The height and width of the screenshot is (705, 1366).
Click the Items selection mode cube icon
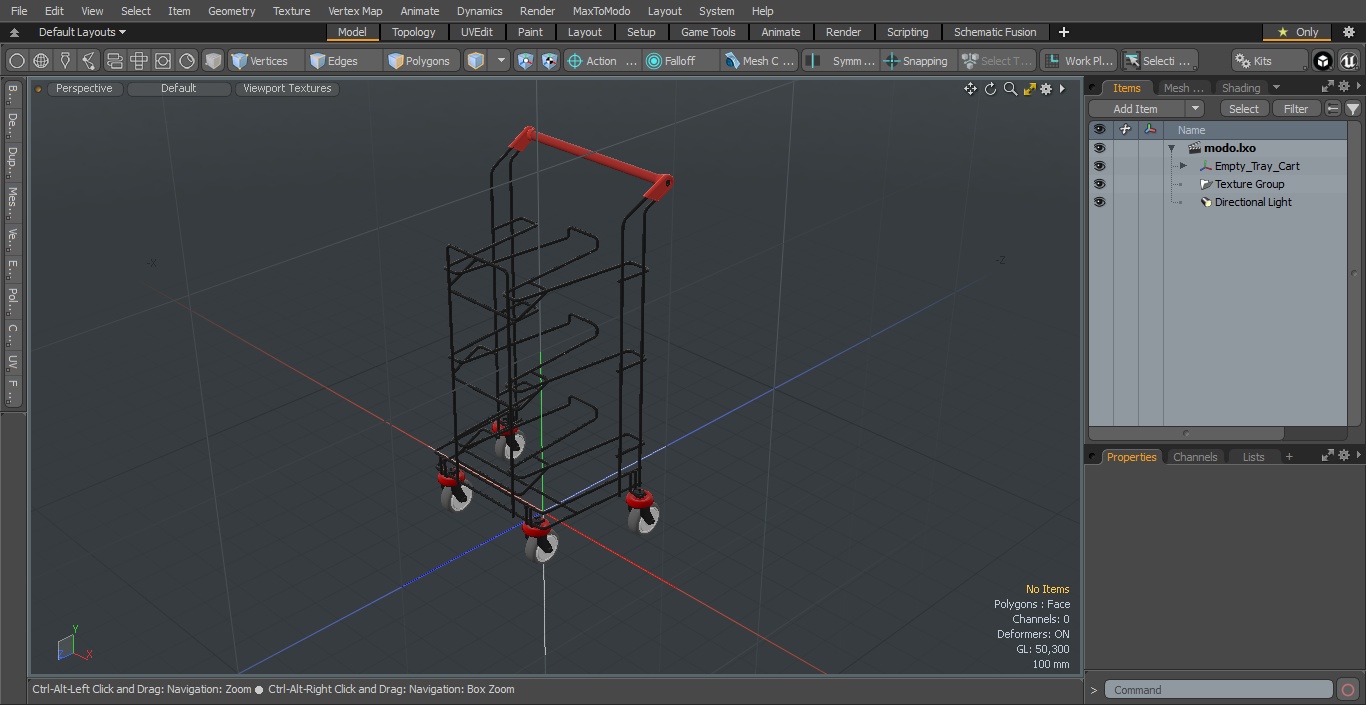pos(476,61)
